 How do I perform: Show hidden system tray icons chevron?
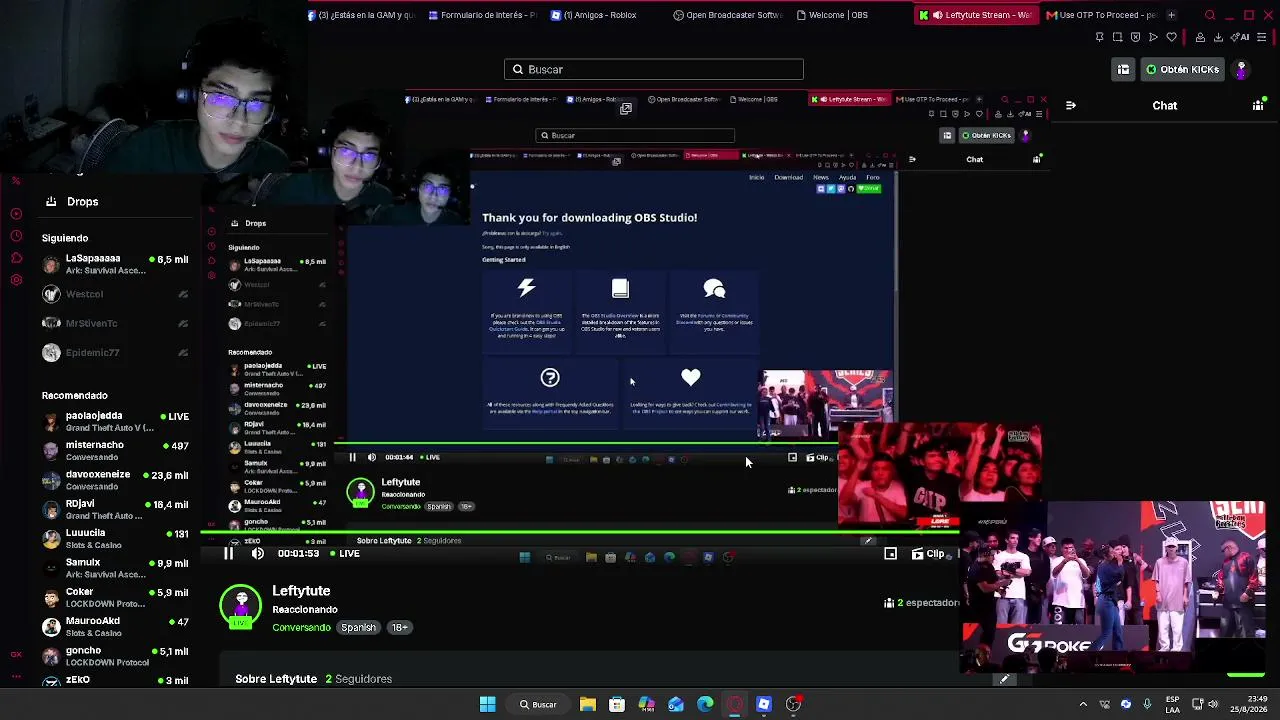click(1083, 704)
